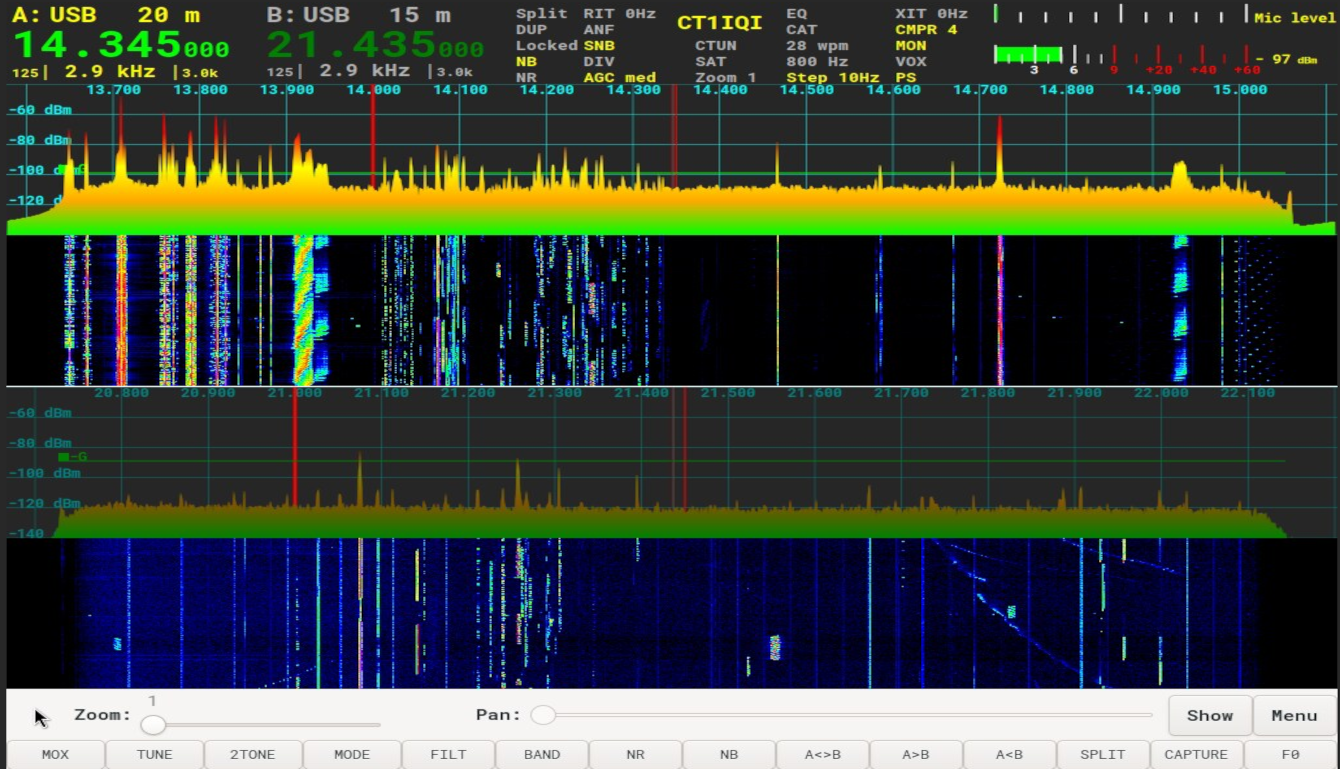Click the Split indicator in the status header
Viewport: 1340px width, 769px height.
click(541, 13)
